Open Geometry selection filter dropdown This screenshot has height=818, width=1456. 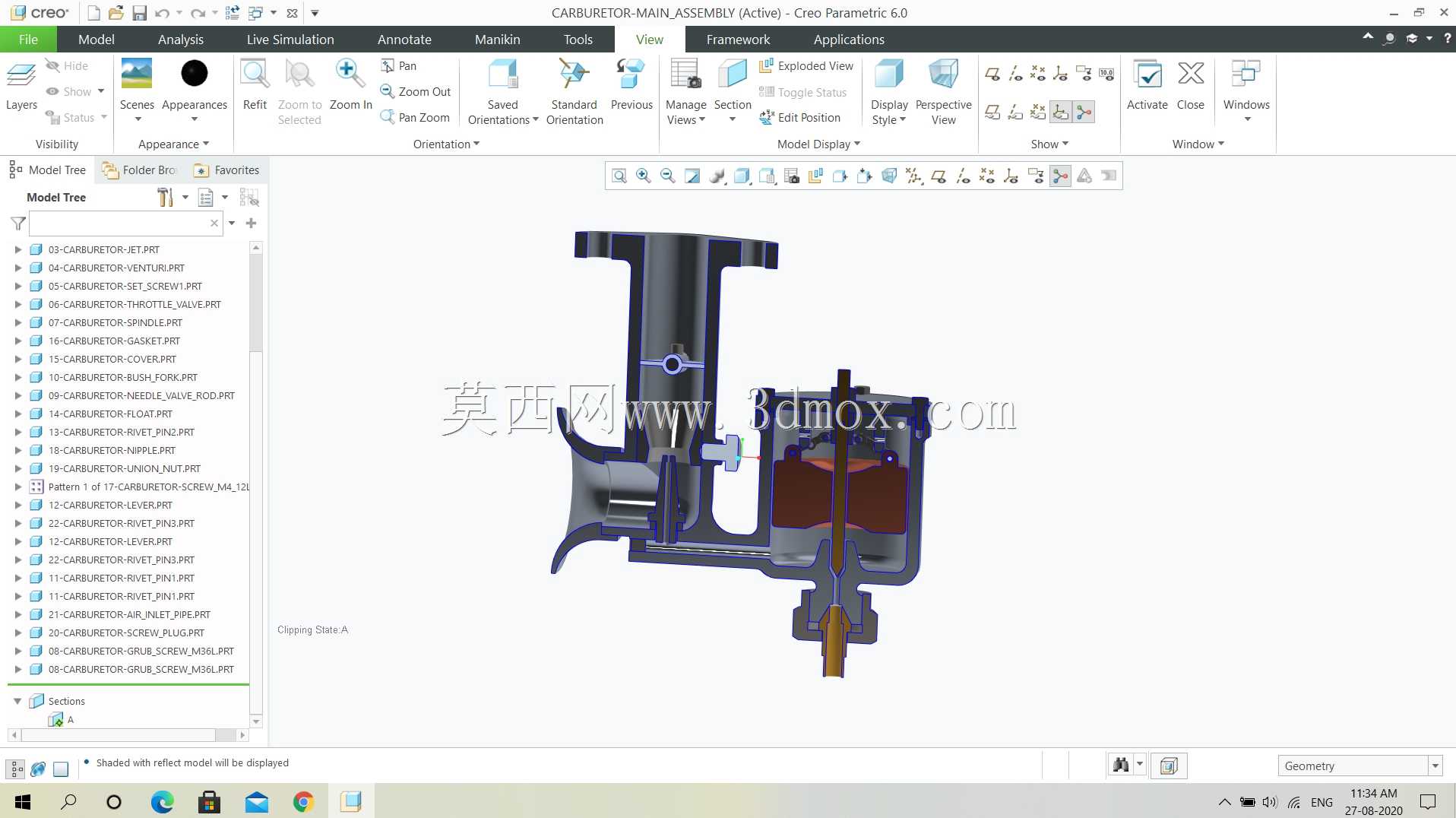(x=1435, y=766)
